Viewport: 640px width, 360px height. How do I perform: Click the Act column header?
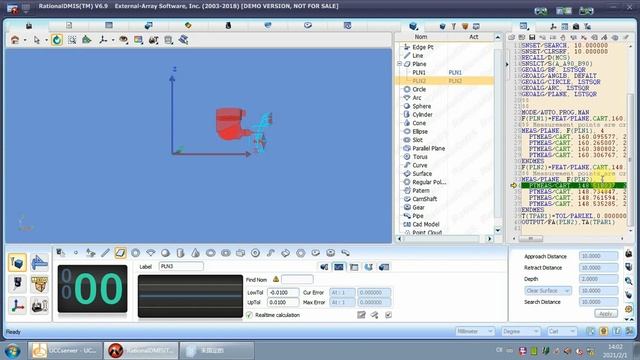[x=473, y=37]
